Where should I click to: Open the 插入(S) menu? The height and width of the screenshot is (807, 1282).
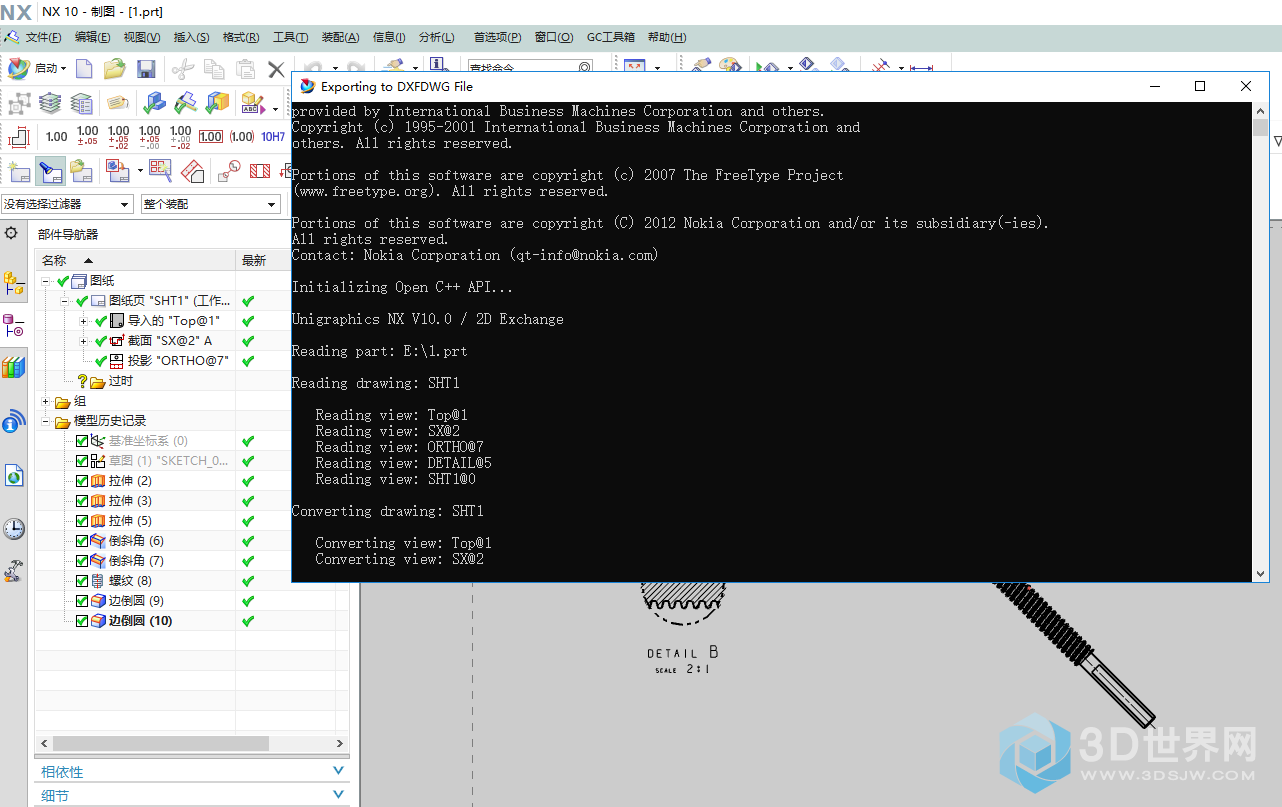191,37
